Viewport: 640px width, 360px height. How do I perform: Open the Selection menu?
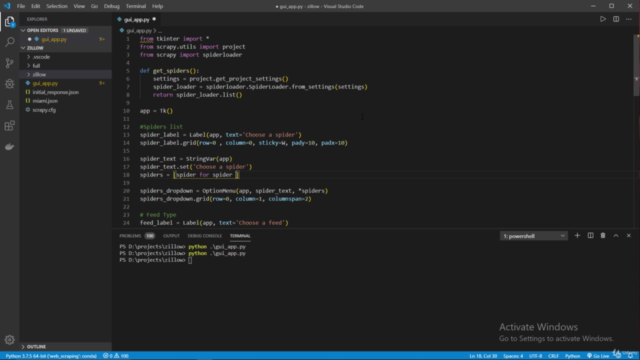click(x=57, y=6)
